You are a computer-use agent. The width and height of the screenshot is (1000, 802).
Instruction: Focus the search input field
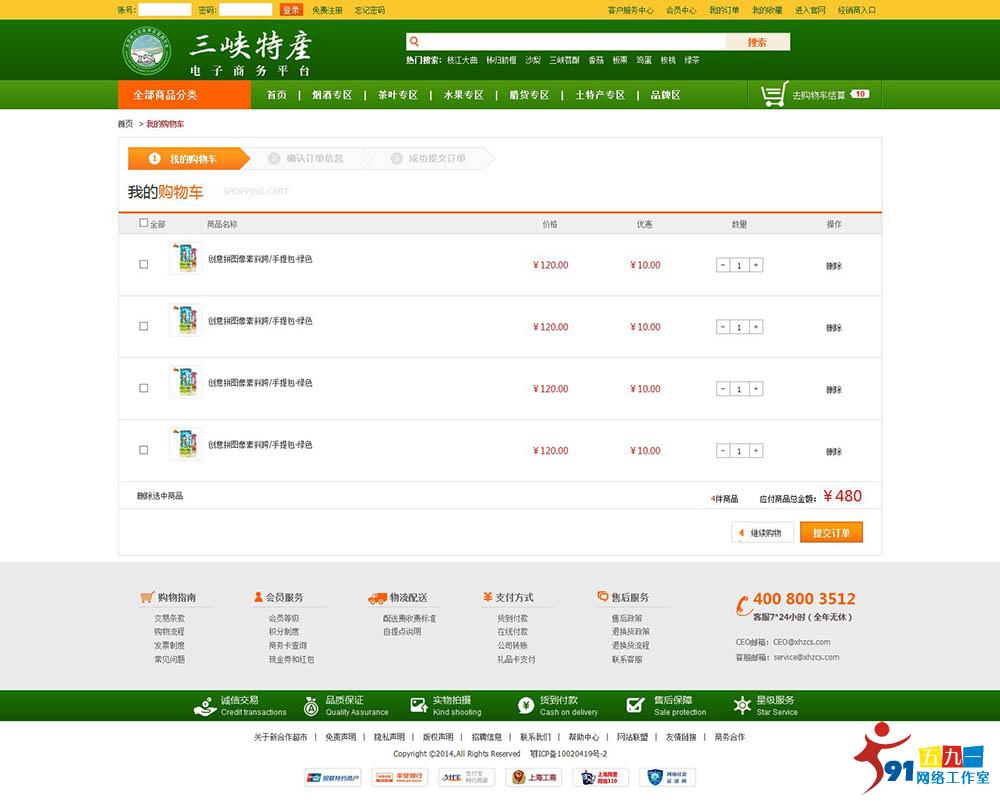(x=570, y=42)
